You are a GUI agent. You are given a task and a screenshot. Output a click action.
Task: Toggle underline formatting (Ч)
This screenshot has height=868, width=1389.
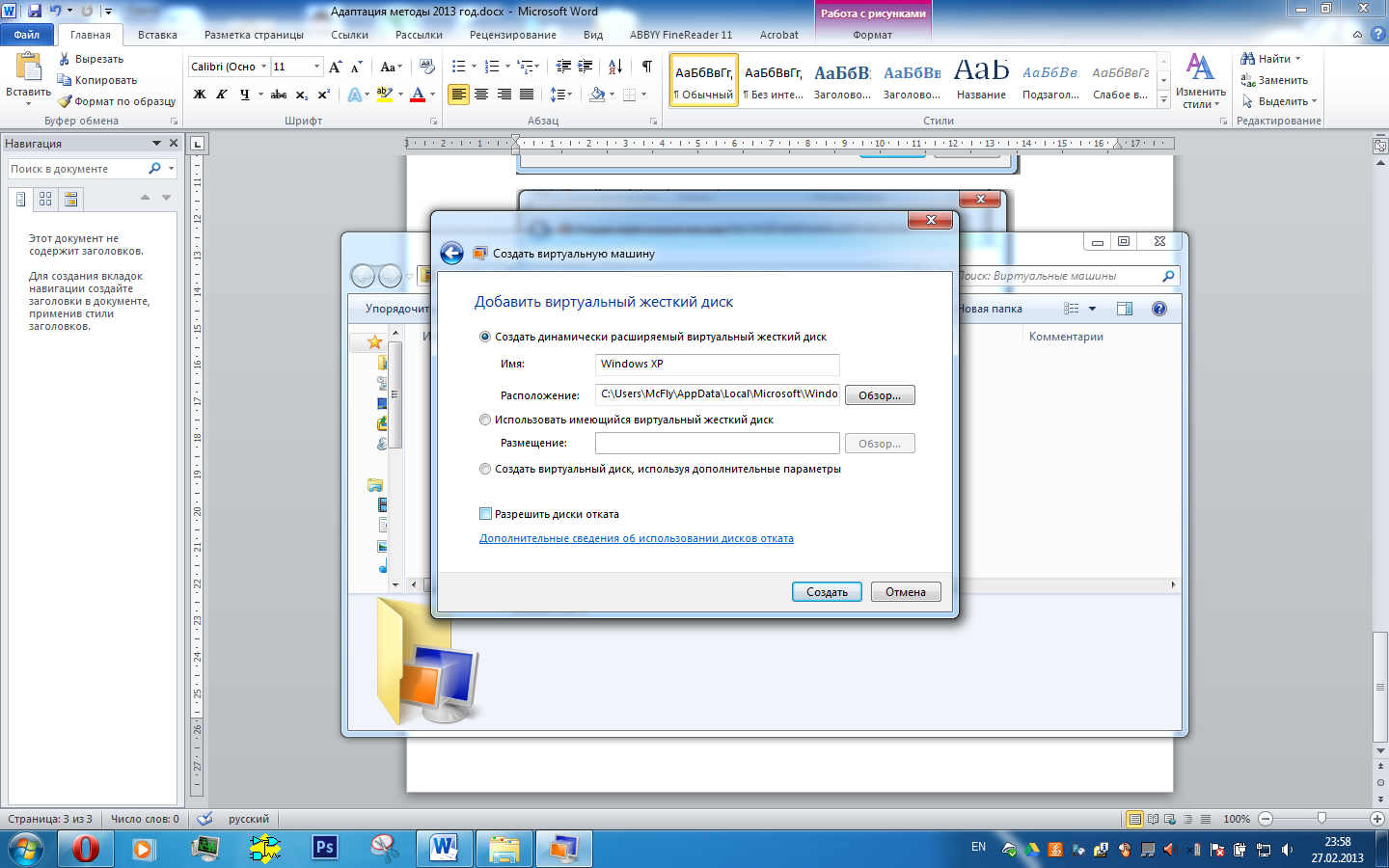(245, 95)
